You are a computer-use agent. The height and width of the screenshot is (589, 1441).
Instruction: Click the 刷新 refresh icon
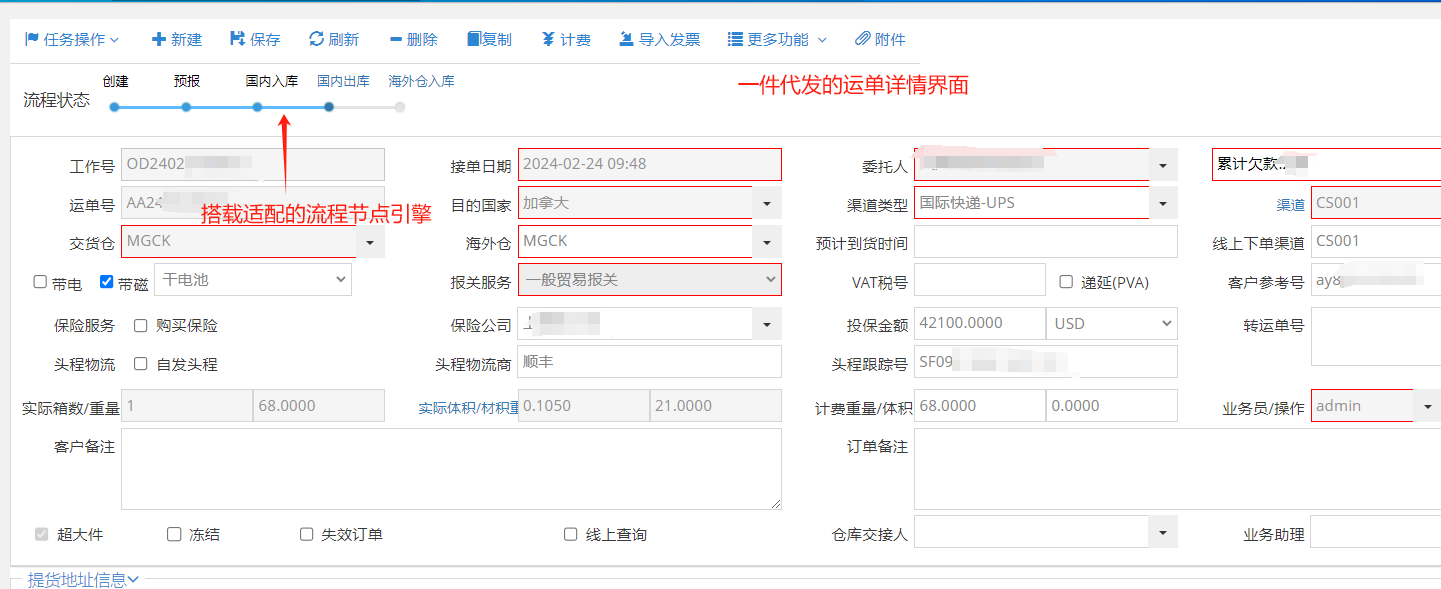(x=316, y=39)
